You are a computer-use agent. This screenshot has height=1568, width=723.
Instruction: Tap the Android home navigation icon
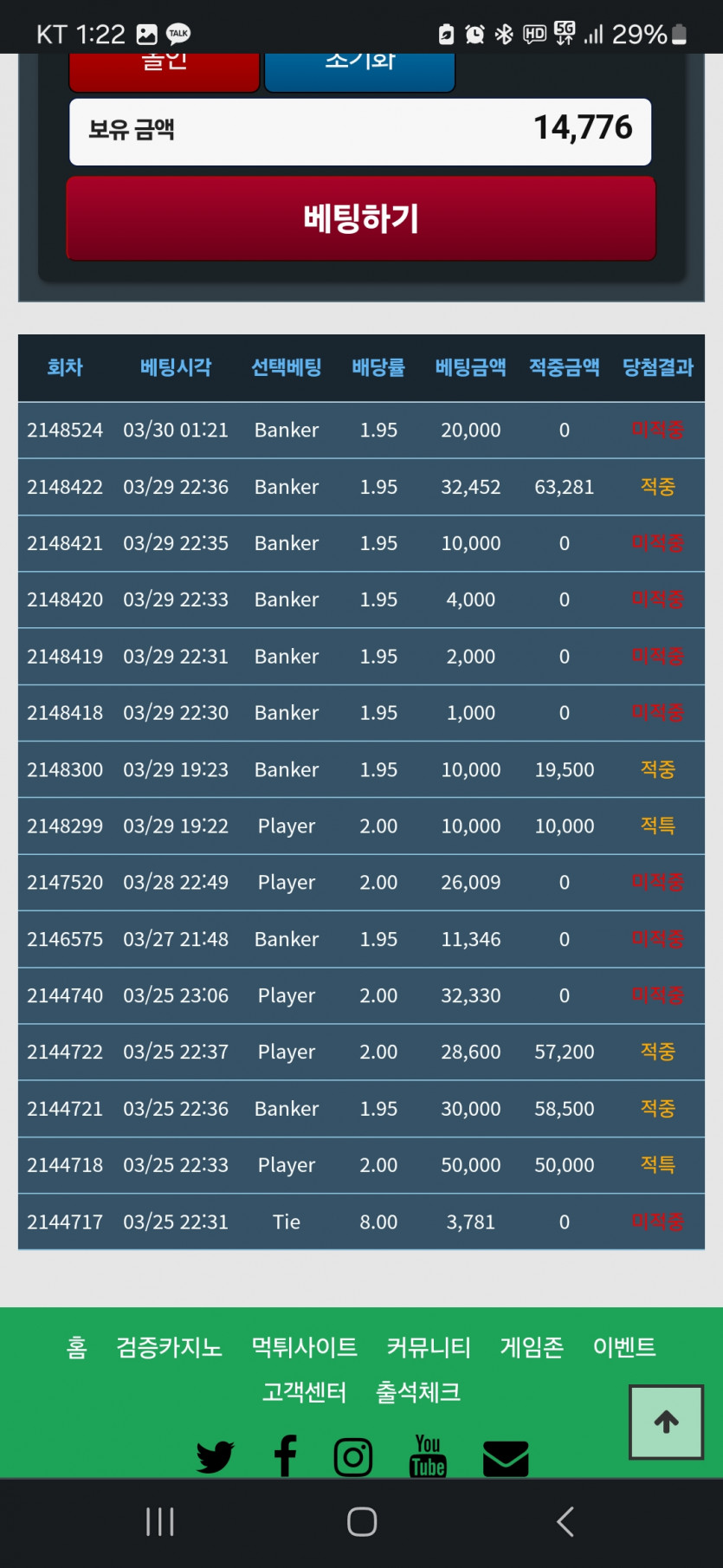click(x=362, y=1521)
